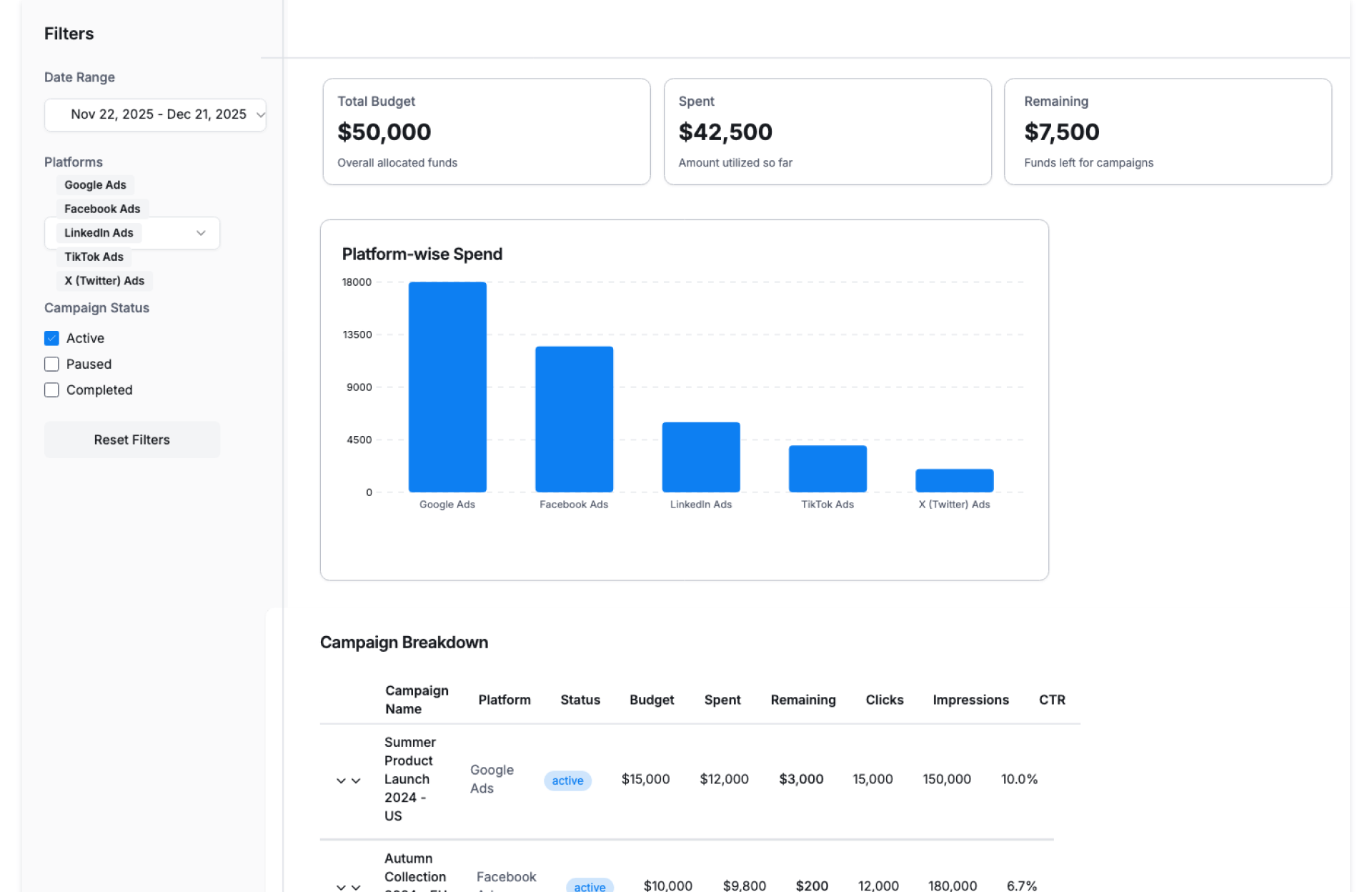Sort by the Budget column header
The height and width of the screenshot is (892, 1372).
click(651, 700)
